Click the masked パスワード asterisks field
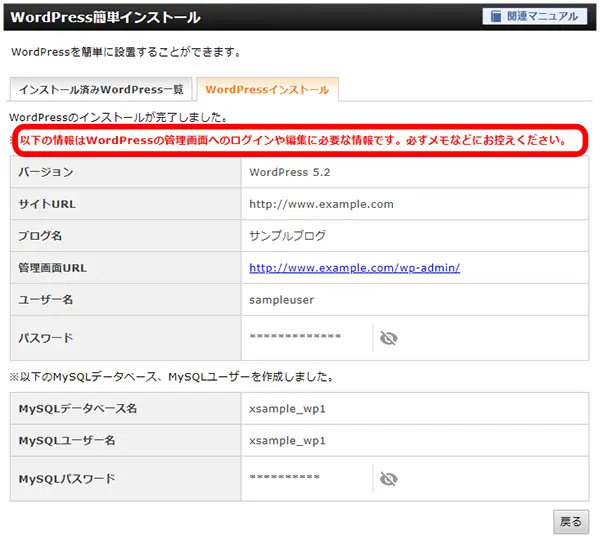Image resolution: width=600 pixels, height=540 pixels. click(296, 338)
